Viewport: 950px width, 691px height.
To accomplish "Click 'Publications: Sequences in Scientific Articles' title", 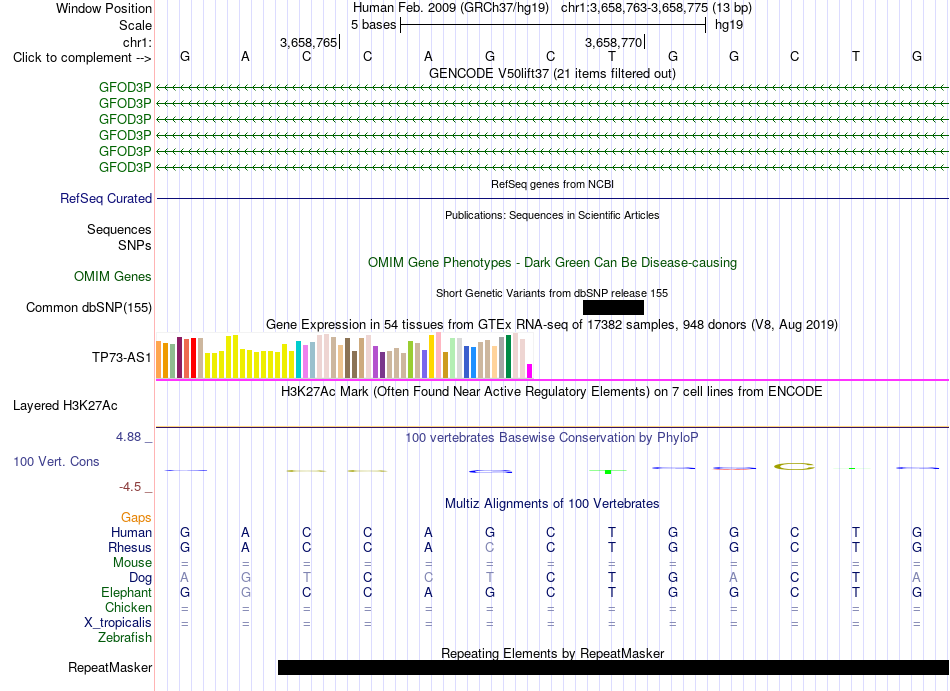I will (x=553, y=215).
